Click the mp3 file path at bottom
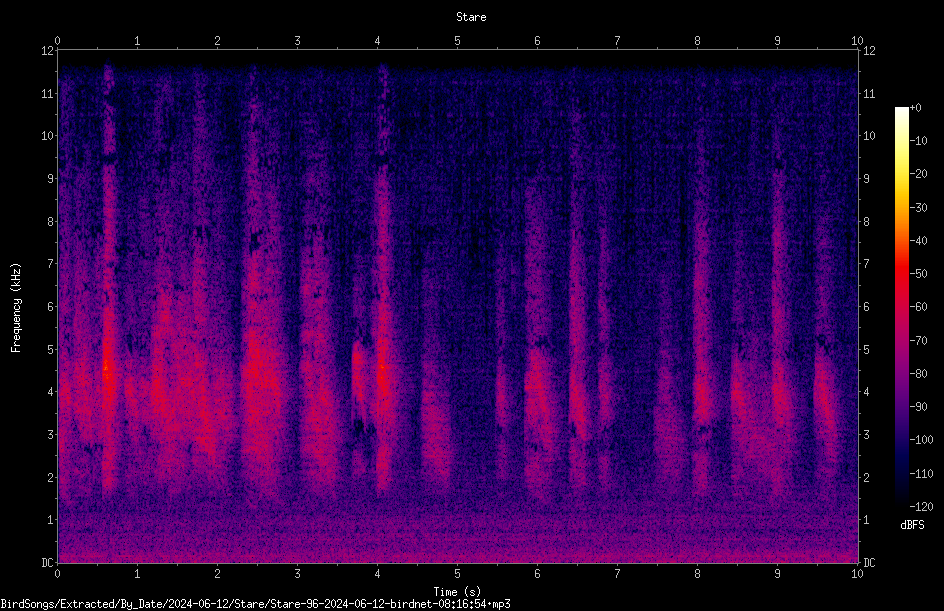The image size is (944, 611). [255, 604]
